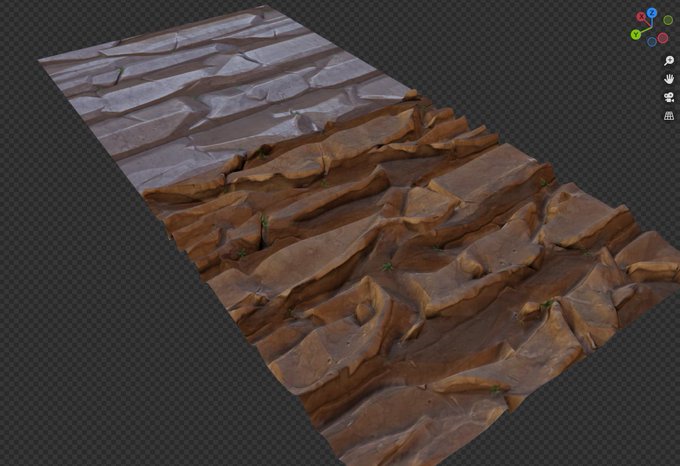Toggle perspective/orthographic with the grid icon
The height and width of the screenshot is (466, 680).
pyautogui.click(x=669, y=116)
